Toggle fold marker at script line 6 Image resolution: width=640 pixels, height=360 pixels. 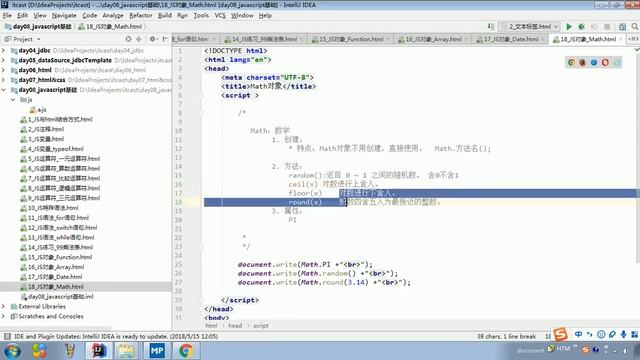point(201,96)
